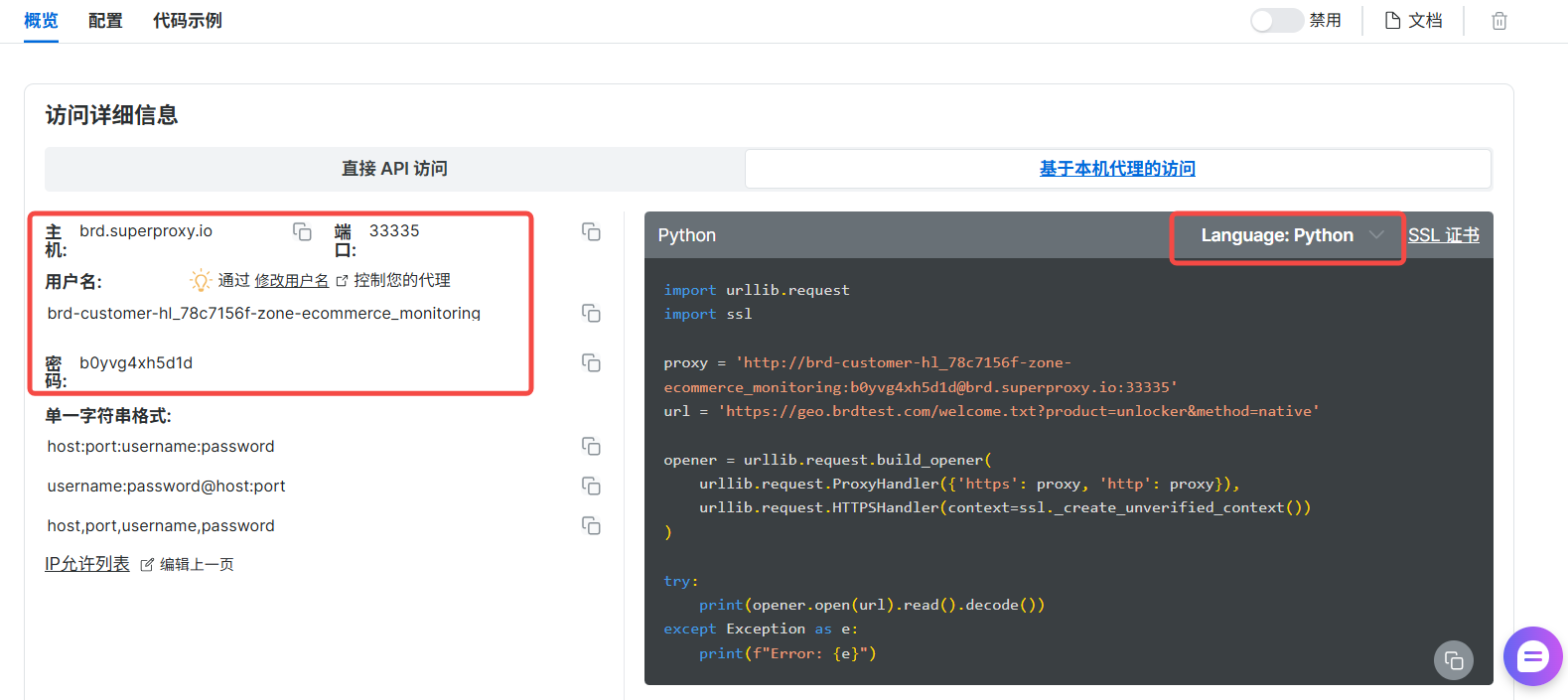Delete zone with trash icon
The width and height of the screenshot is (1568, 700).
tap(1499, 21)
